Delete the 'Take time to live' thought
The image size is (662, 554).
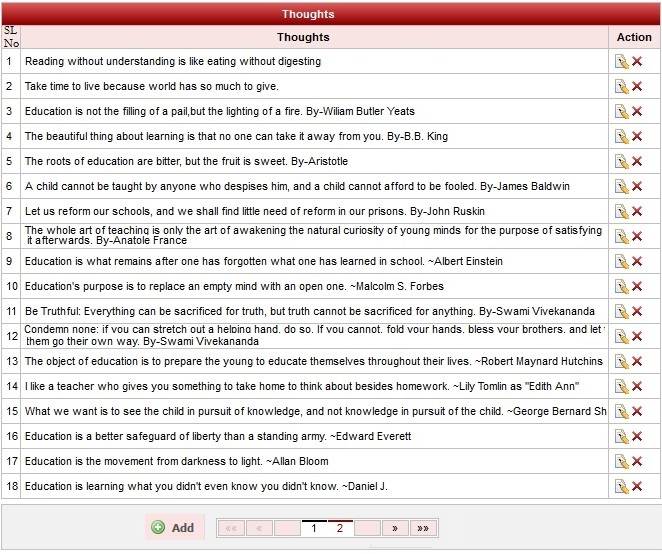click(x=637, y=87)
